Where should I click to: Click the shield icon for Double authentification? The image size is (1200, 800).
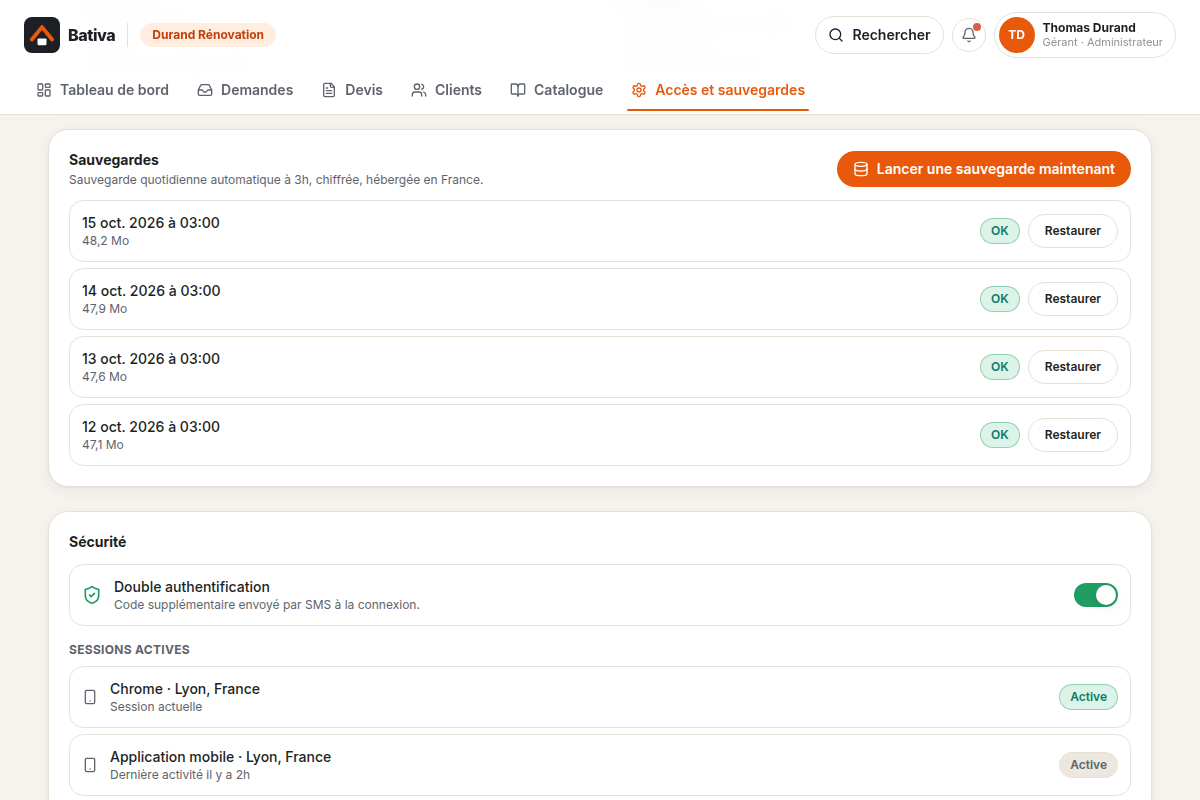[92, 595]
